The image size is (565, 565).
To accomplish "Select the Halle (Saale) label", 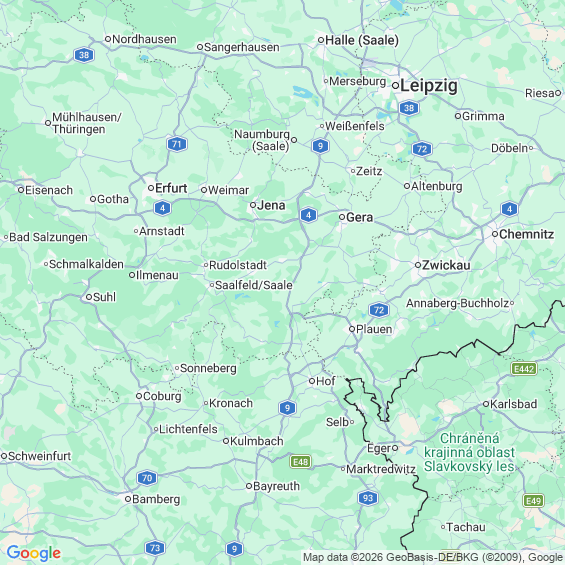I will coord(362,40).
